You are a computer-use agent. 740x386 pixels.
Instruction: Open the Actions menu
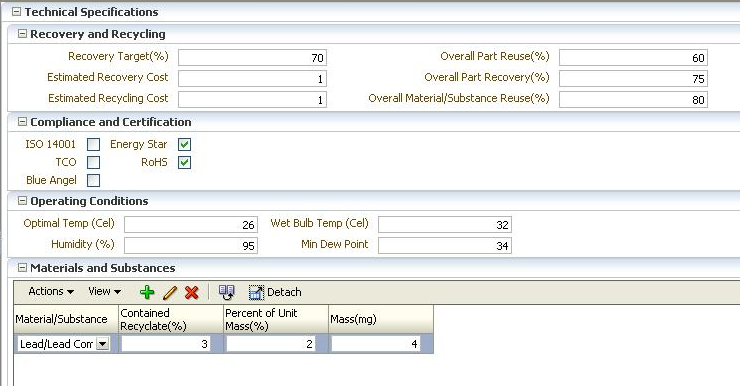tap(51, 292)
